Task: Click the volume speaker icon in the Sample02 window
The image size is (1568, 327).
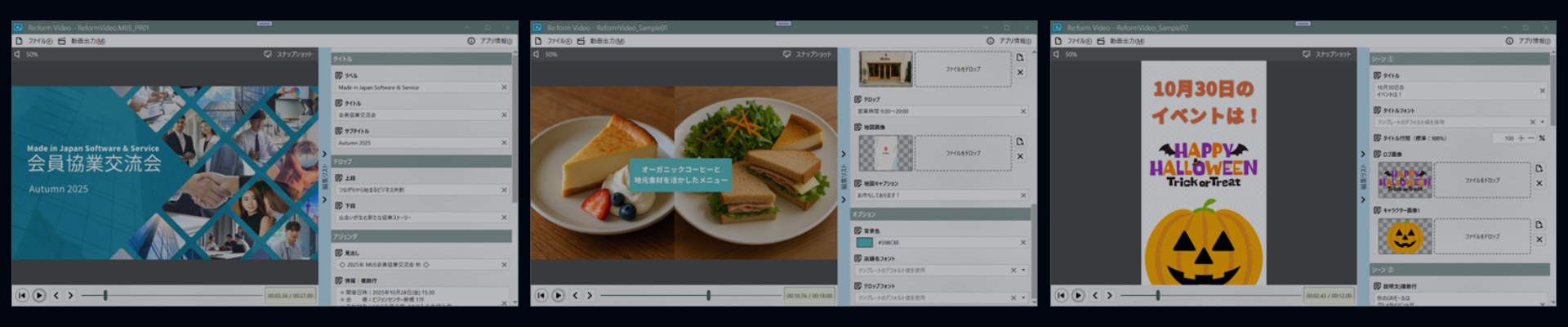Action: tap(1056, 54)
